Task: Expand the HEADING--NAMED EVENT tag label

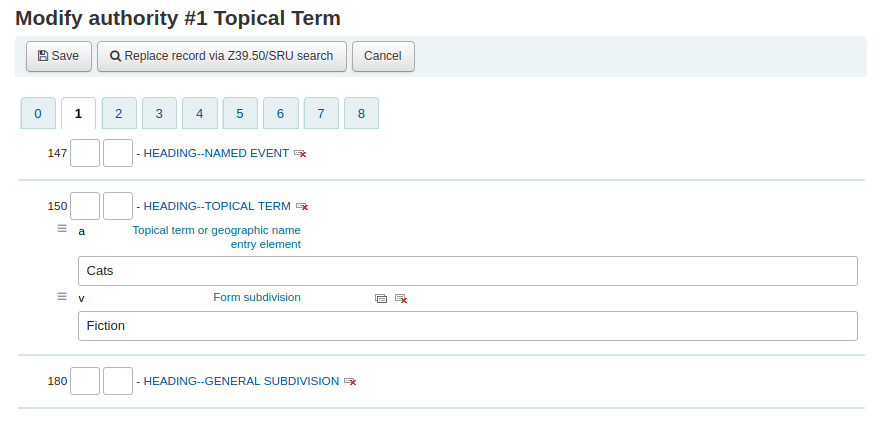Action: (x=216, y=153)
